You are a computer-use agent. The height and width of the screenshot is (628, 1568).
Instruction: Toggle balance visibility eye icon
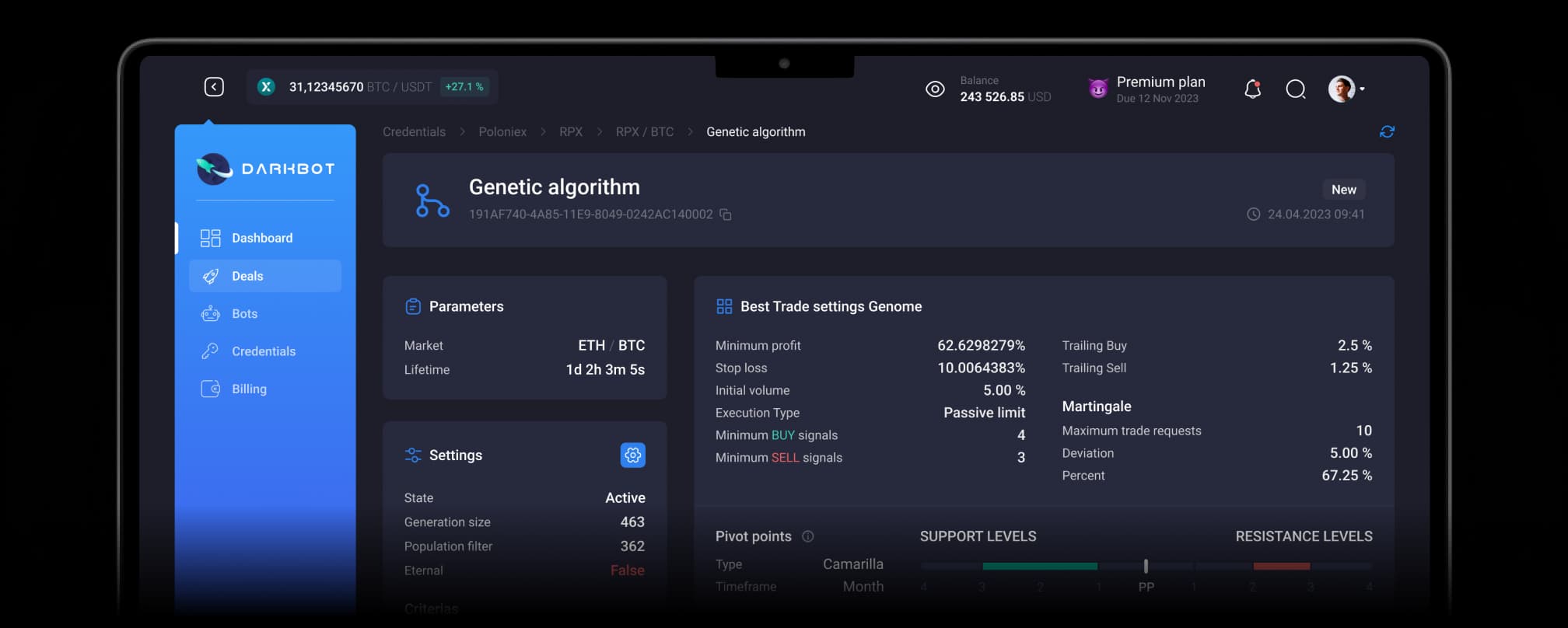click(935, 89)
